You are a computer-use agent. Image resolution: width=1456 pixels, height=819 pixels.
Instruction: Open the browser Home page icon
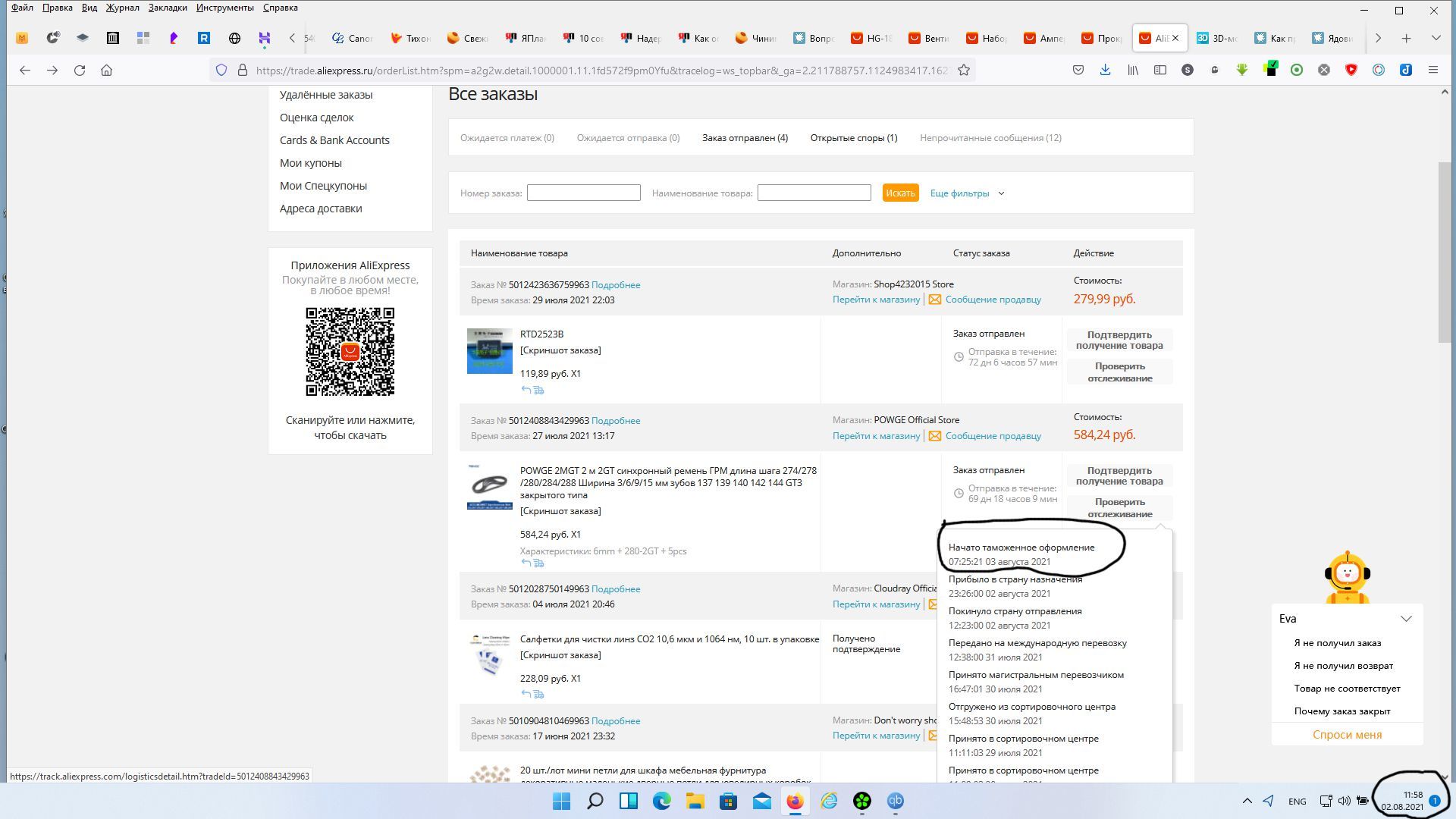[107, 70]
